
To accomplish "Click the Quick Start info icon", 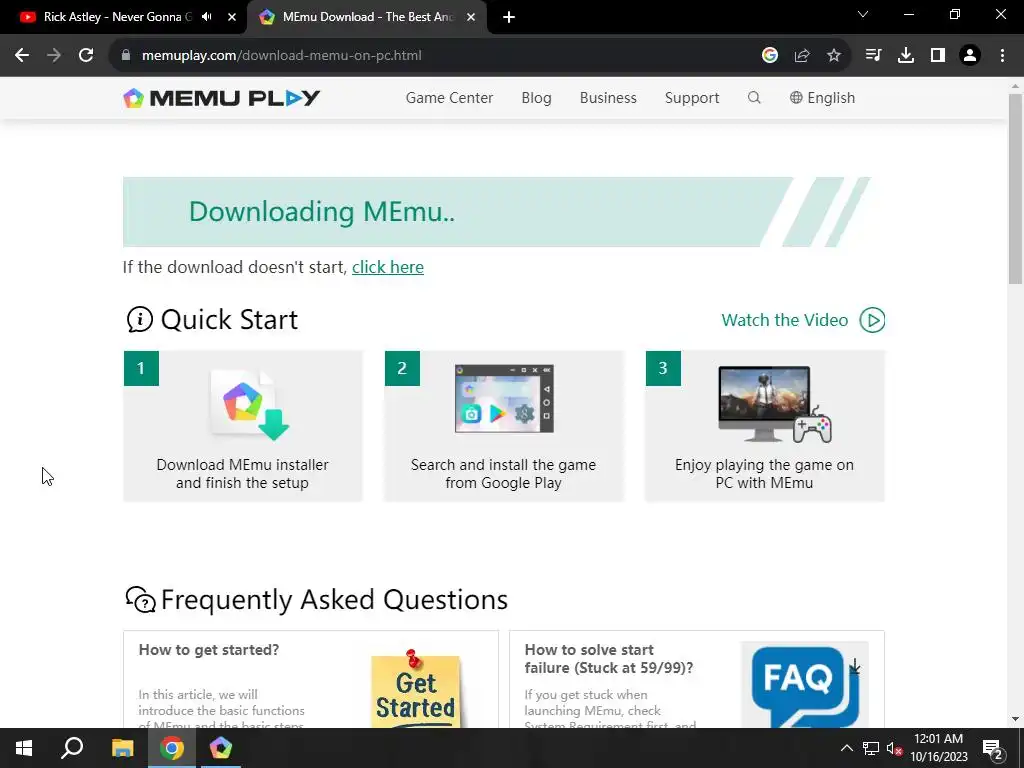I will (139, 319).
